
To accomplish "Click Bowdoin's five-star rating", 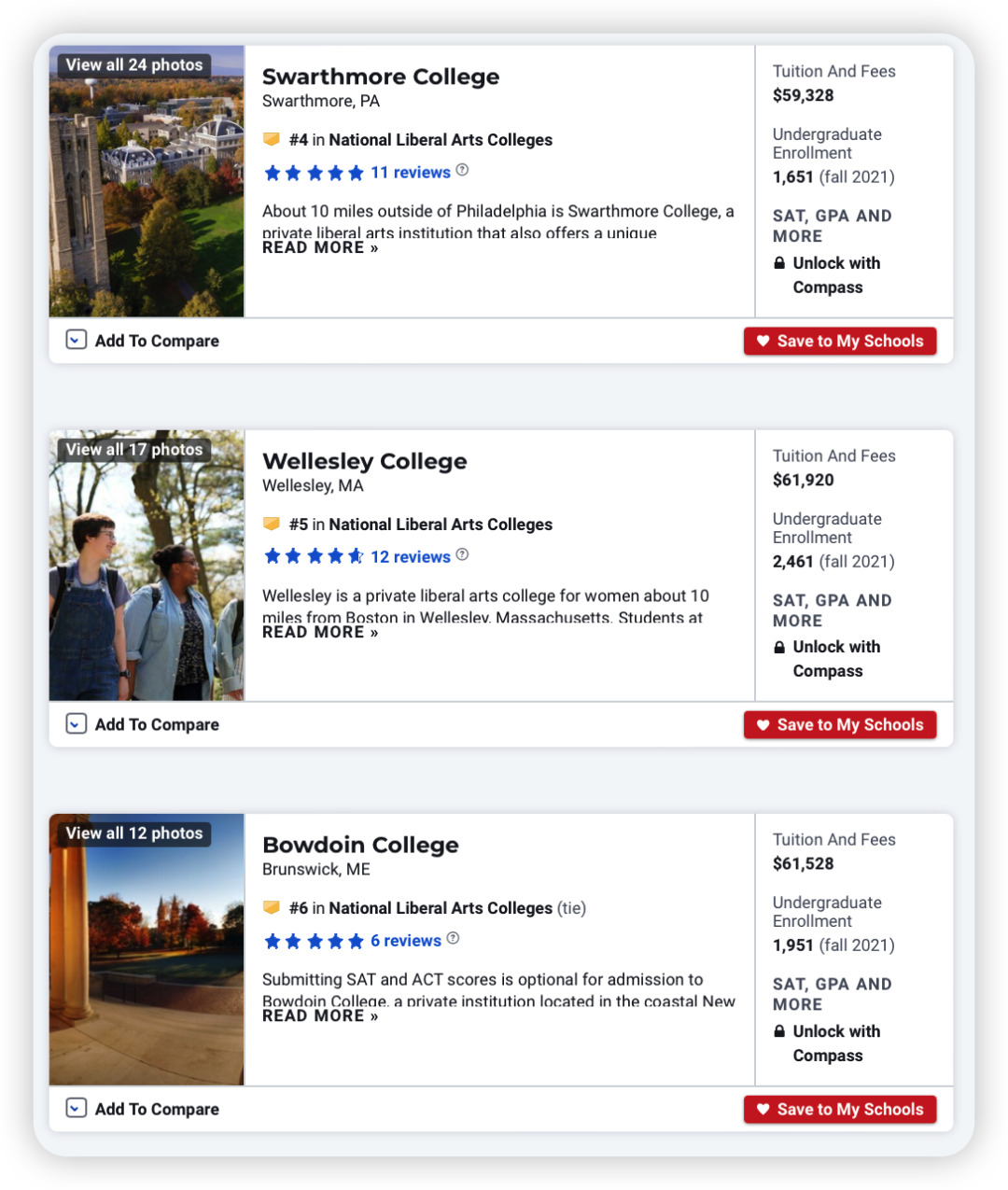I will (x=314, y=941).
